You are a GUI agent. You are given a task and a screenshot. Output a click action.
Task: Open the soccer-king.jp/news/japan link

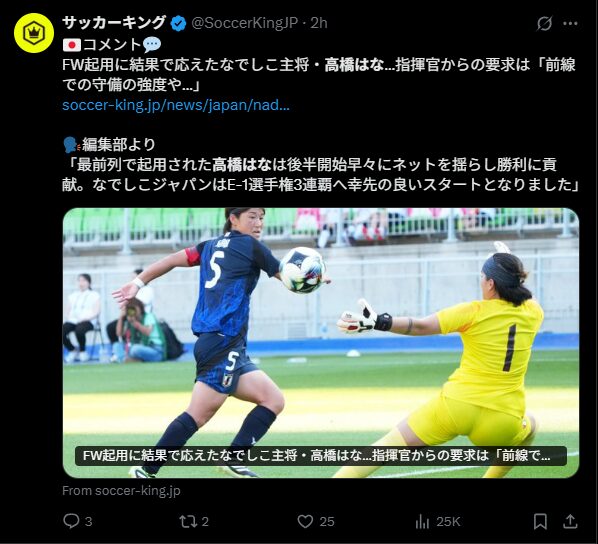click(x=176, y=105)
